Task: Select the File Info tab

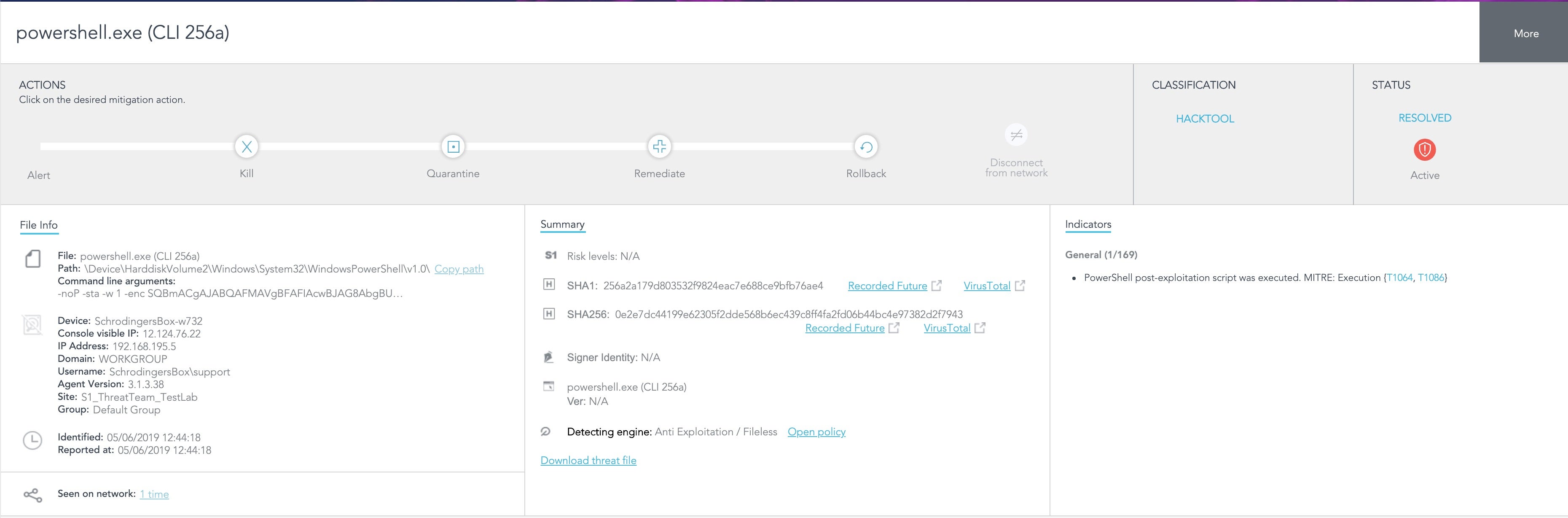Action: click(x=38, y=224)
